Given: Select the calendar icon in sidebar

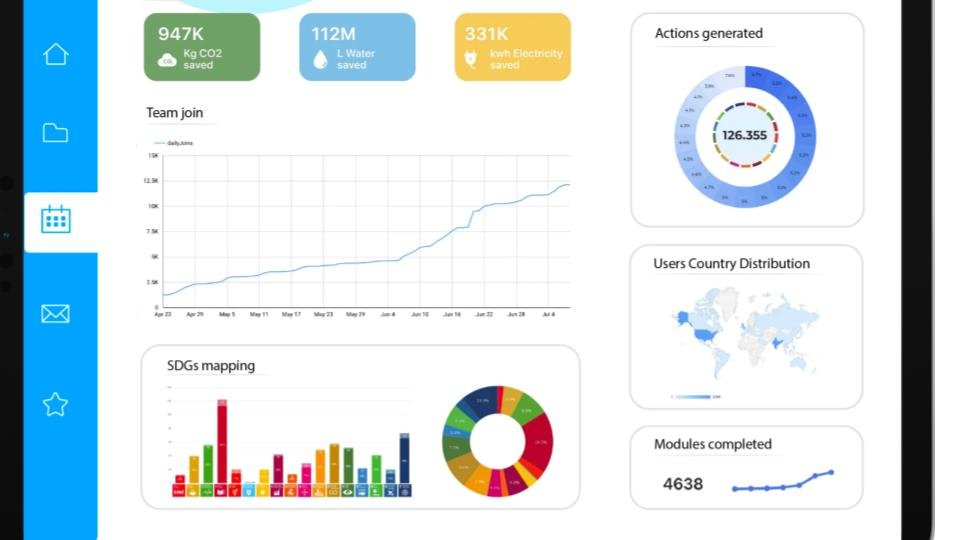Looking at the screenshot, I should pyautogui.click(x=56, y=219).
